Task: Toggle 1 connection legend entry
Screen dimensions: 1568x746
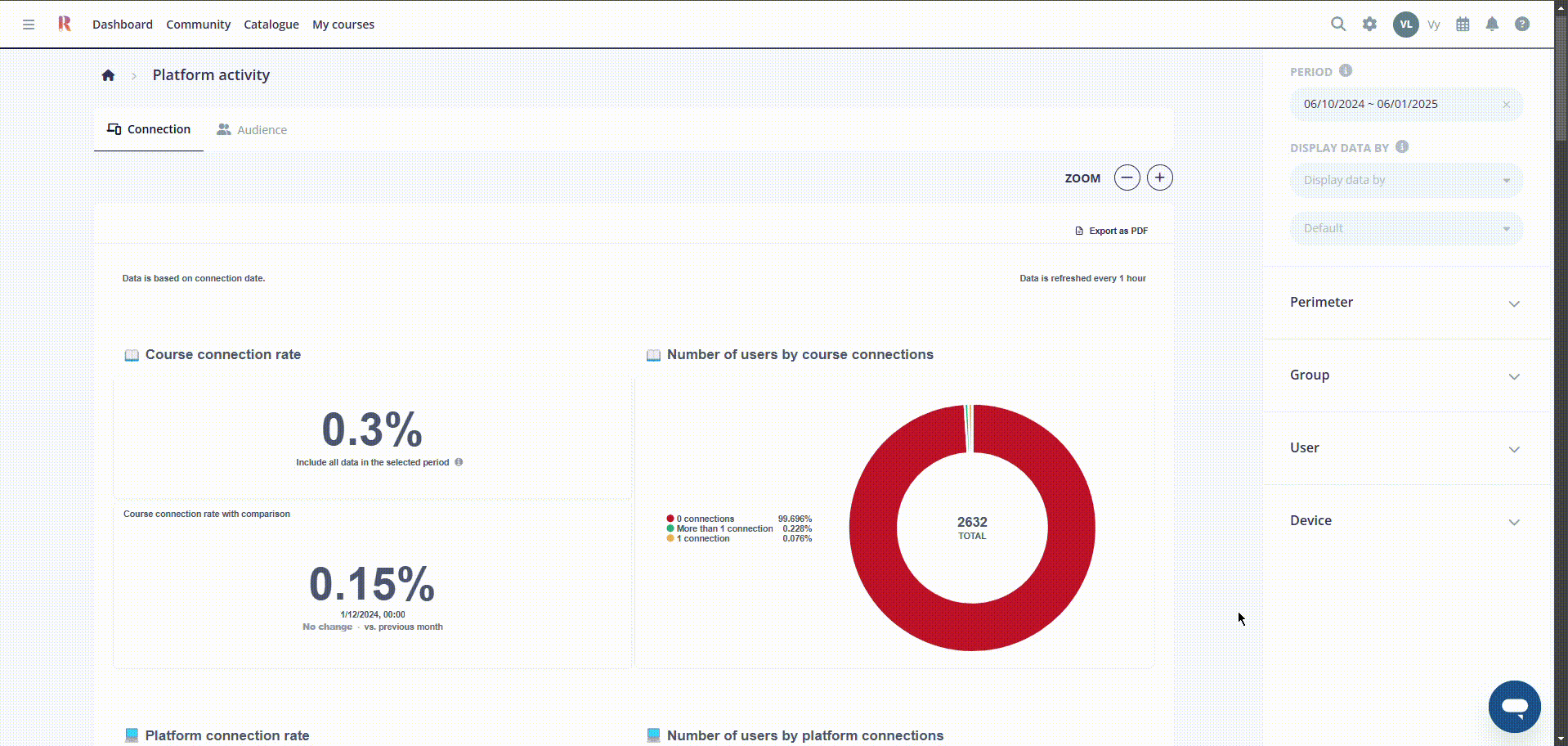Action: [x=701, y=539]
